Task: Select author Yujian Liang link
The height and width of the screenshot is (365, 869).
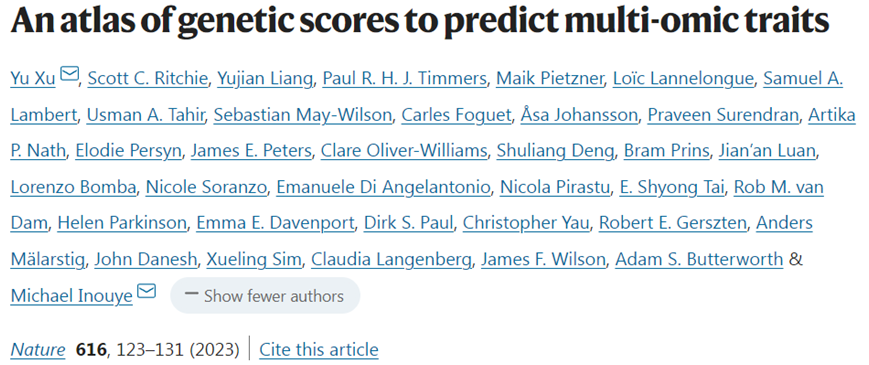Action: (x=265, y=79)
